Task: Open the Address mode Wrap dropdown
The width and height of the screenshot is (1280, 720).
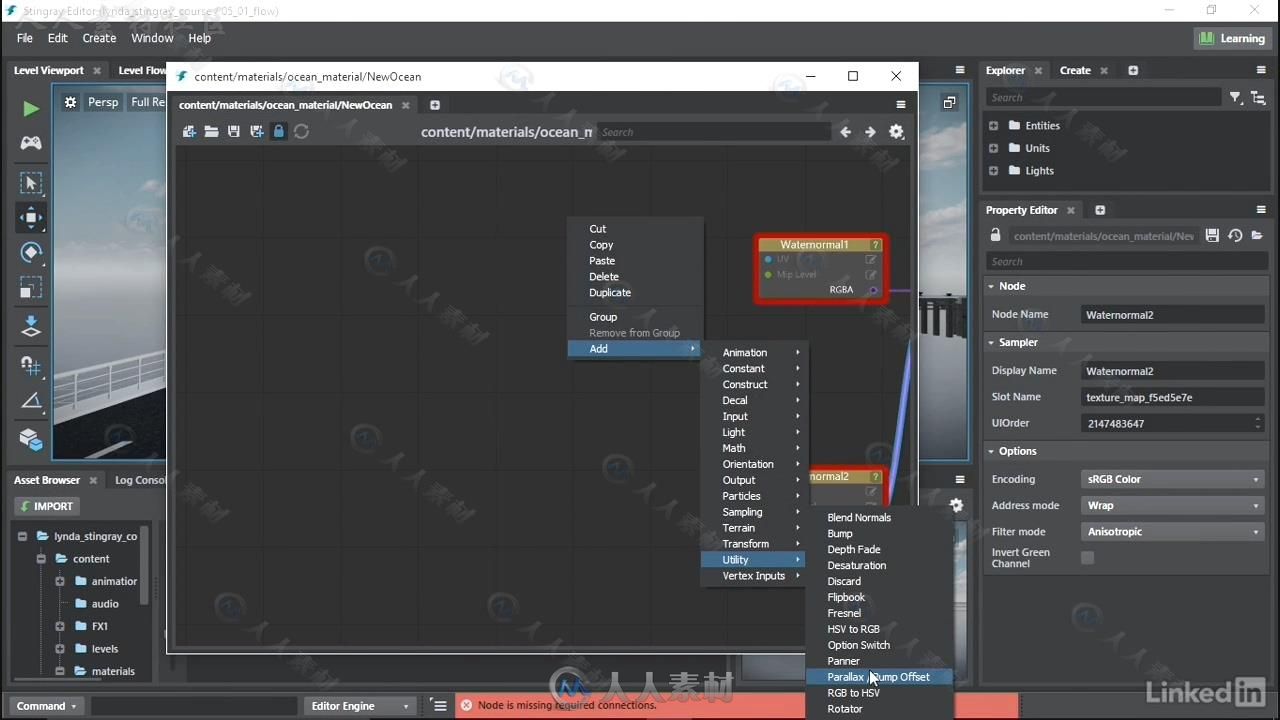Action: 1172,505
